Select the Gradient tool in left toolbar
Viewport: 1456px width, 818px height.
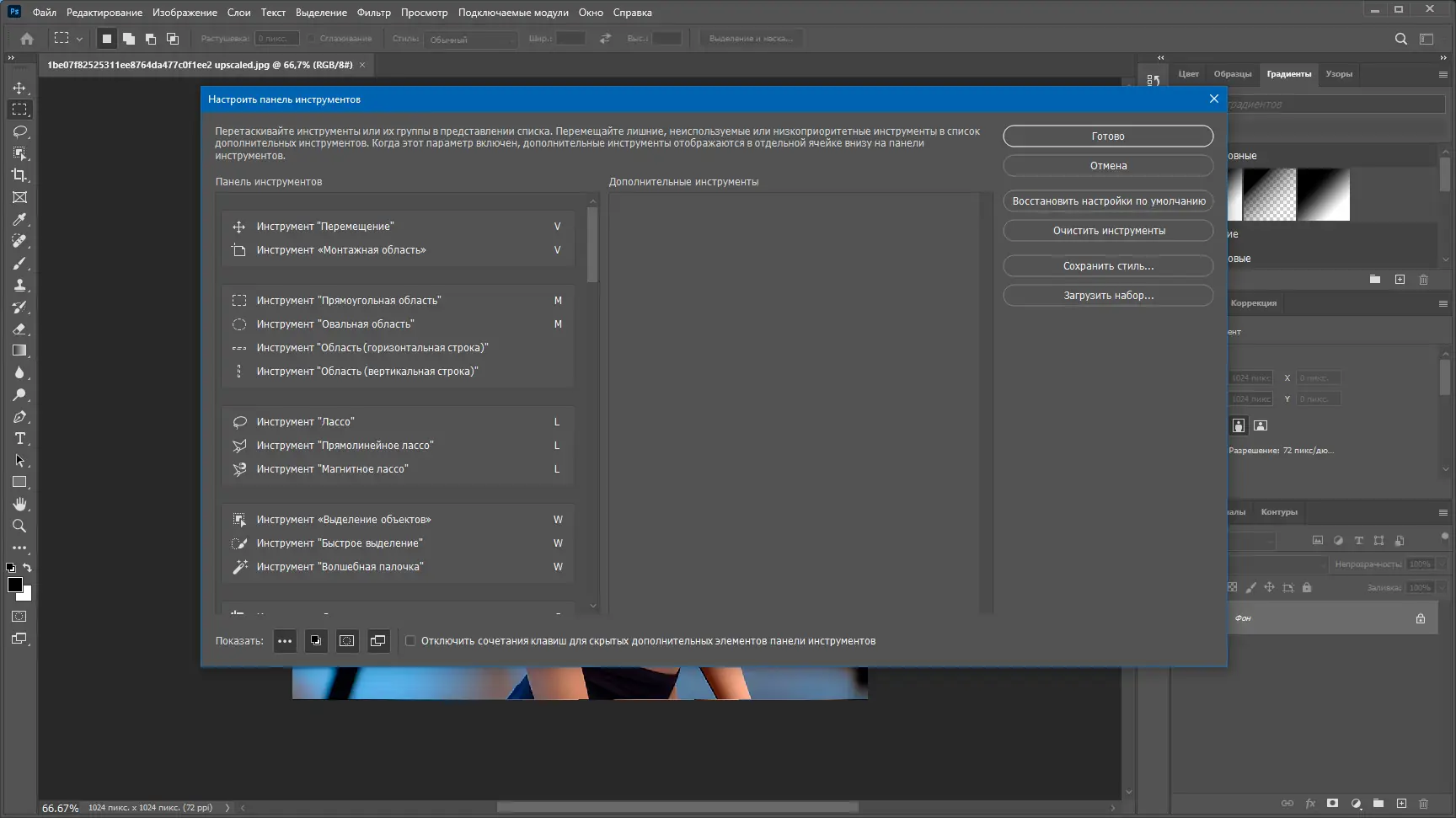tap(19, 350)
